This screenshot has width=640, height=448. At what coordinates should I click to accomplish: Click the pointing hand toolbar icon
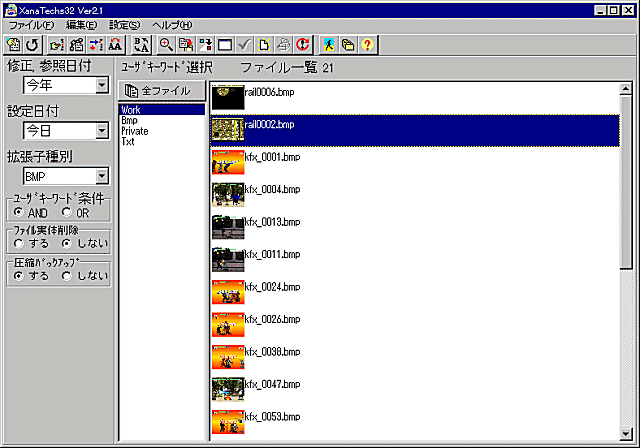click(x=57, y=44)
